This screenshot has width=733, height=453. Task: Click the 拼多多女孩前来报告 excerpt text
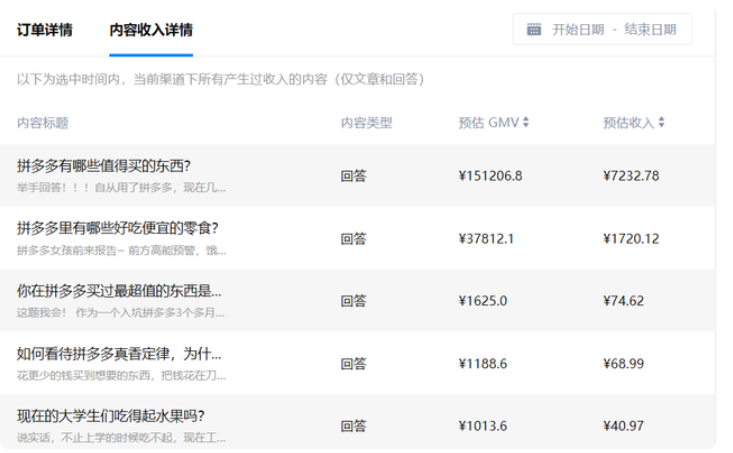(x=121, y=251)
